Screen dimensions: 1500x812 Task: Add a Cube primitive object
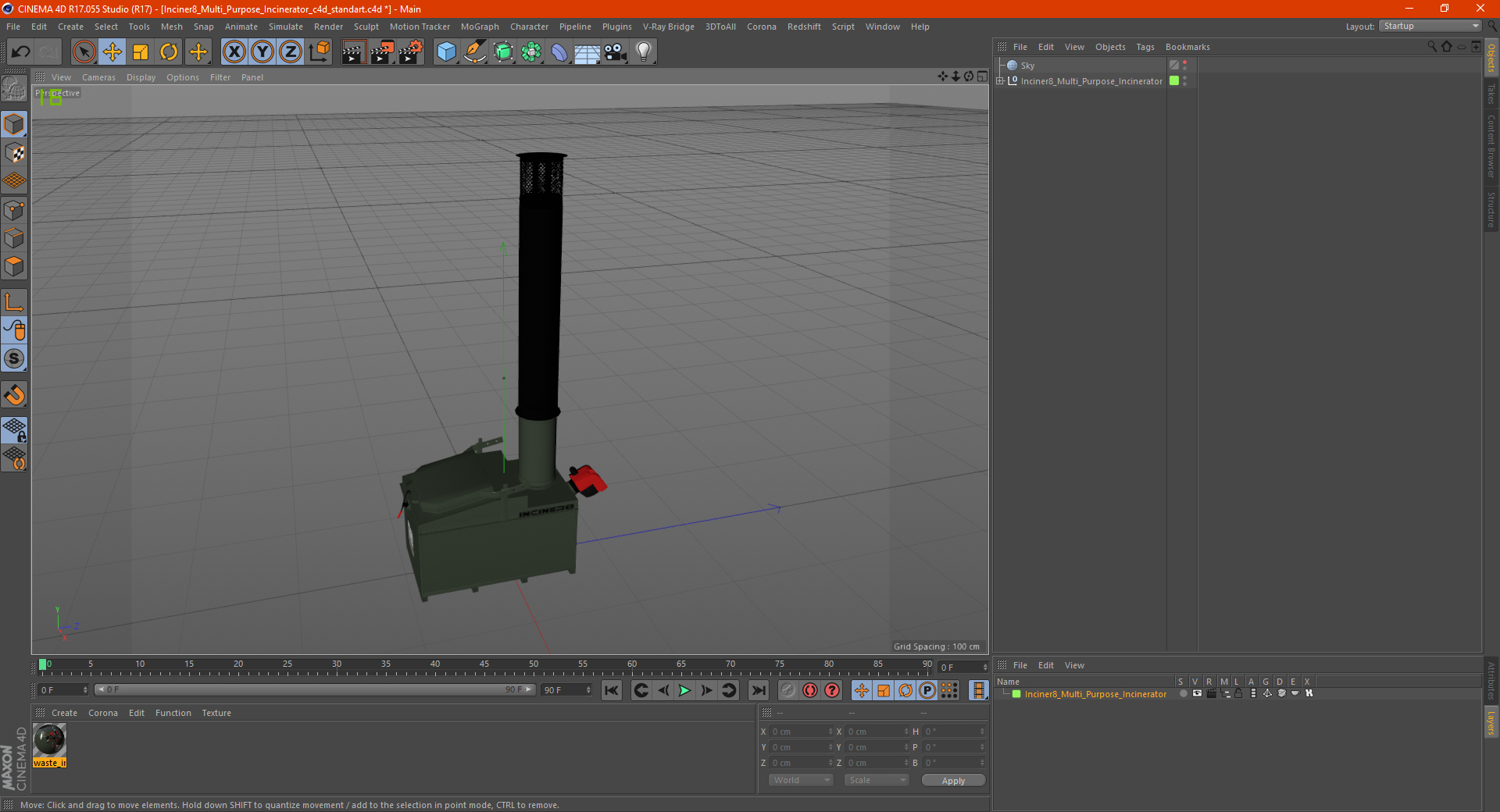(446, 52)
